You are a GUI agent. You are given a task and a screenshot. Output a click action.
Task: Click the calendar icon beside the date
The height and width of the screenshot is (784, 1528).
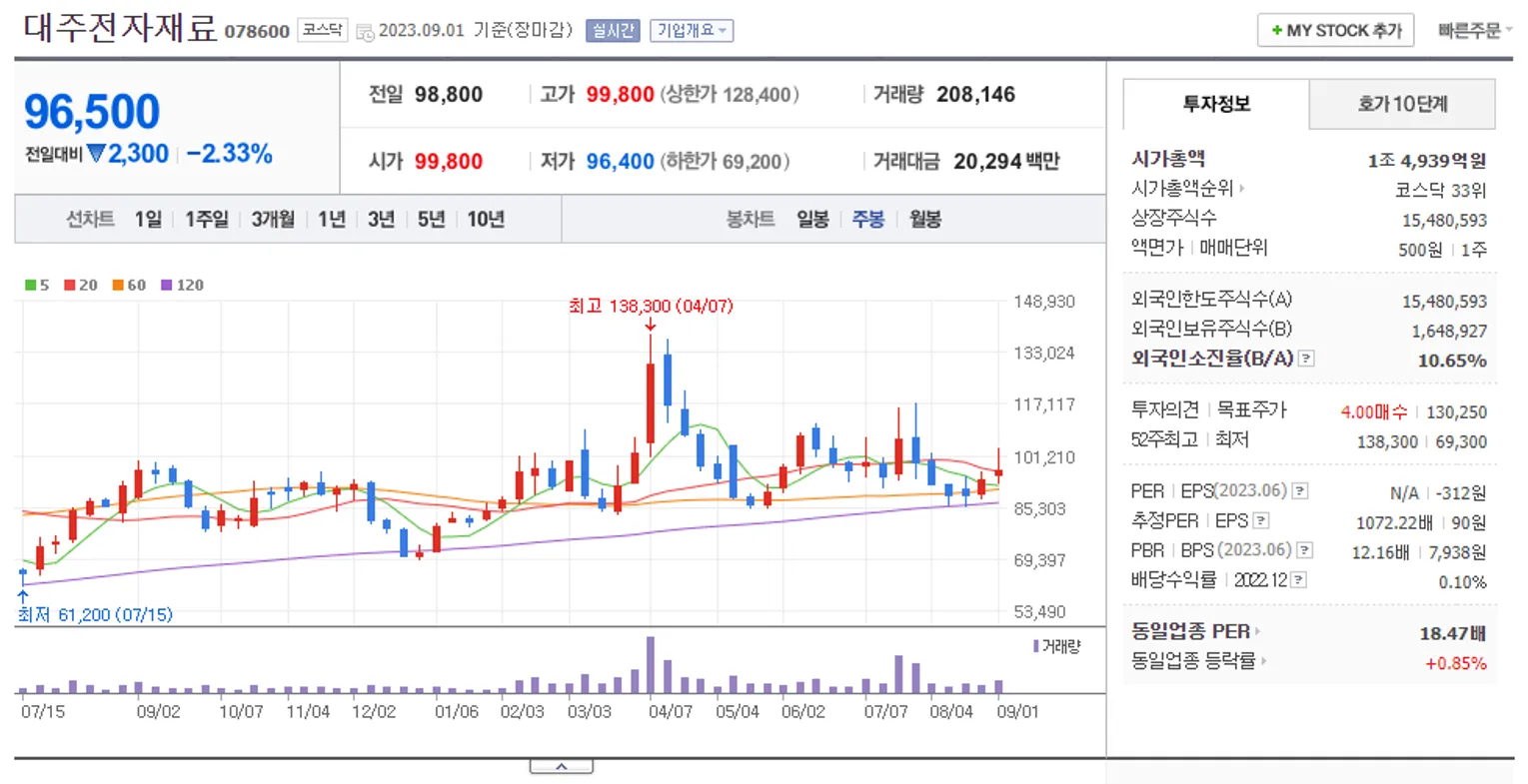pyautogui.click(x=364, y=32)
